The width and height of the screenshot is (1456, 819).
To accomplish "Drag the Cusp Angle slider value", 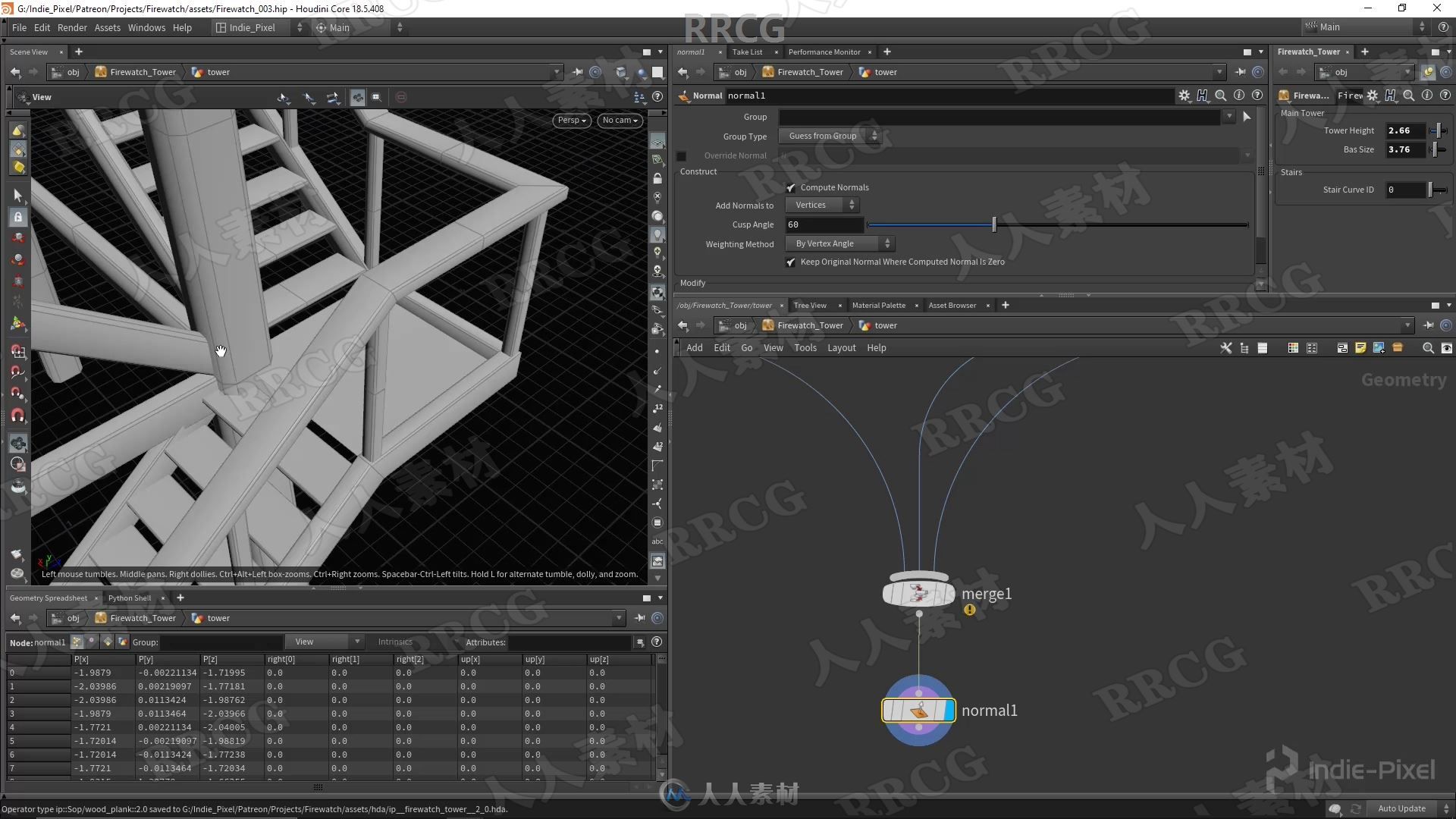I will click(994, 224).
